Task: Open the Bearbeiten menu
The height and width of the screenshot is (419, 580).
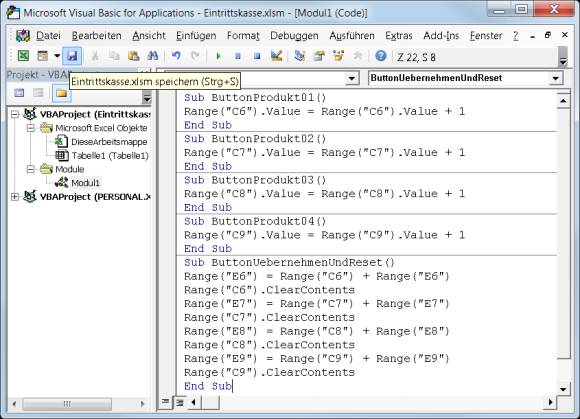Action: tap(97, 36)
